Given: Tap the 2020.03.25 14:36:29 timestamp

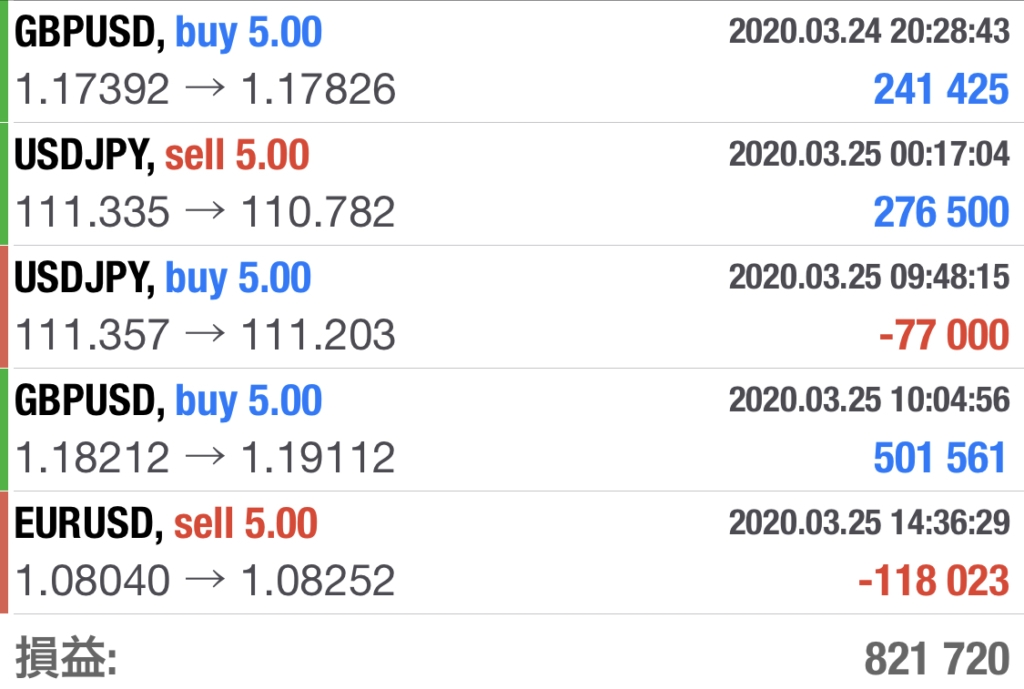Looking at the screenshot, I should (869, 522).
